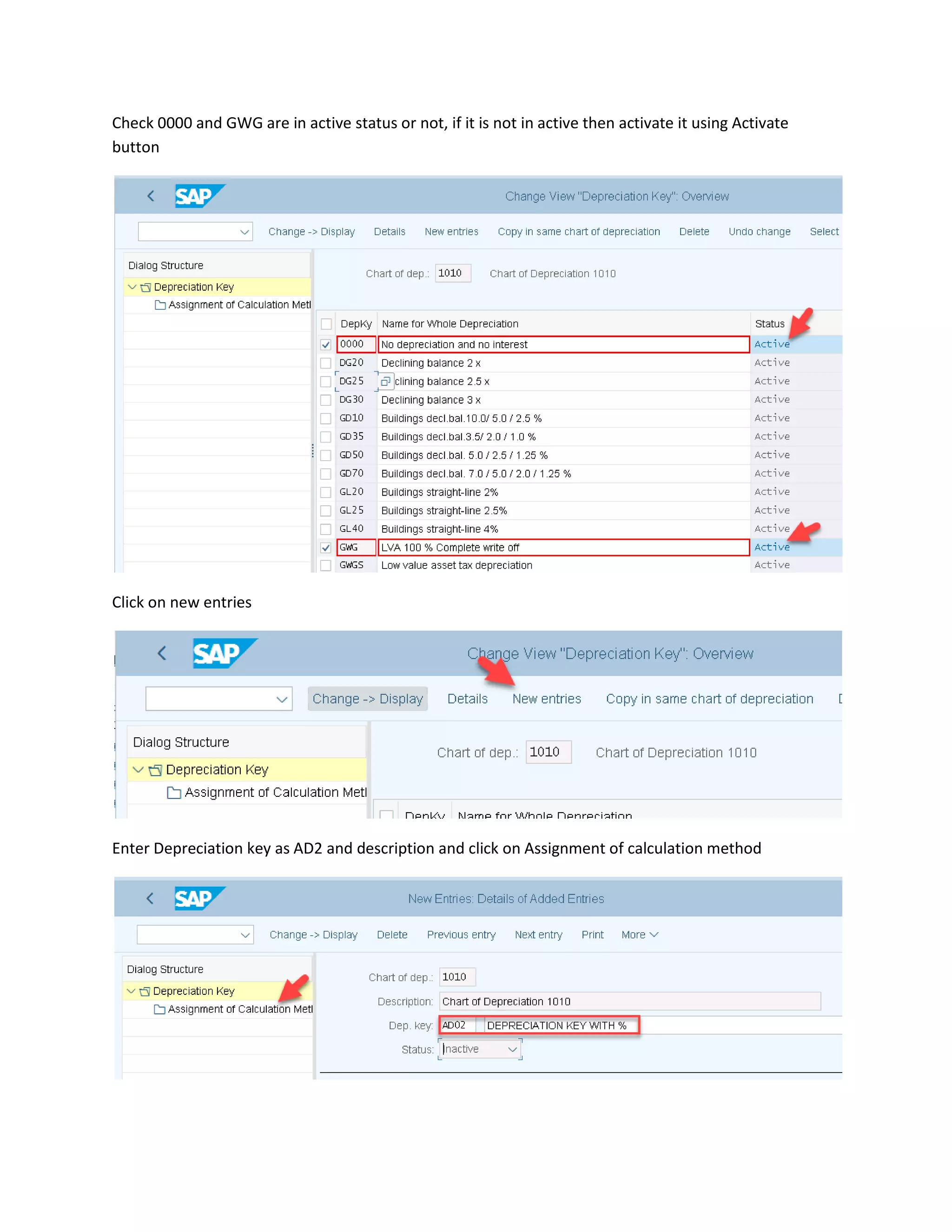
Task: Click New entries in second screenshot toolbar
Action: pos(547,699)
